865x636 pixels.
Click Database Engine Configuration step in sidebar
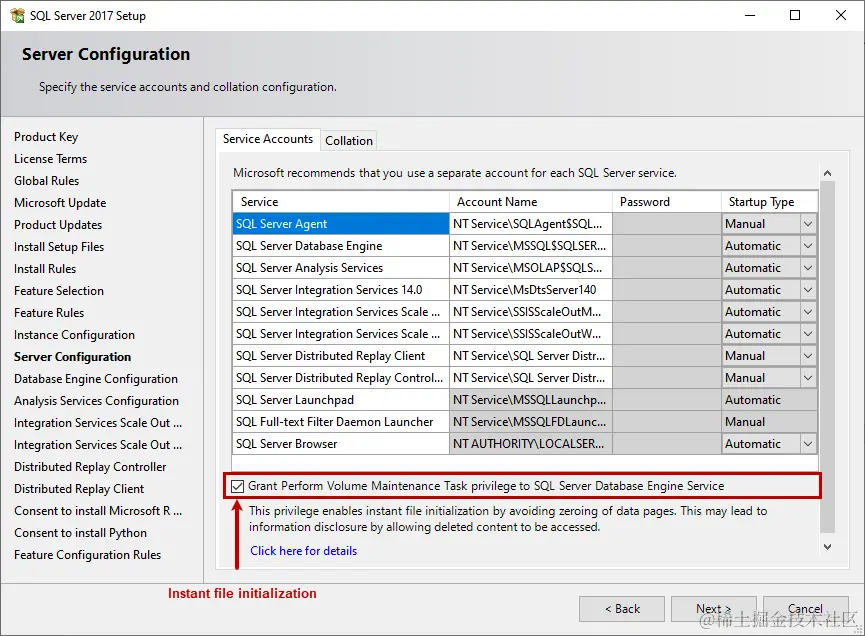96,379
